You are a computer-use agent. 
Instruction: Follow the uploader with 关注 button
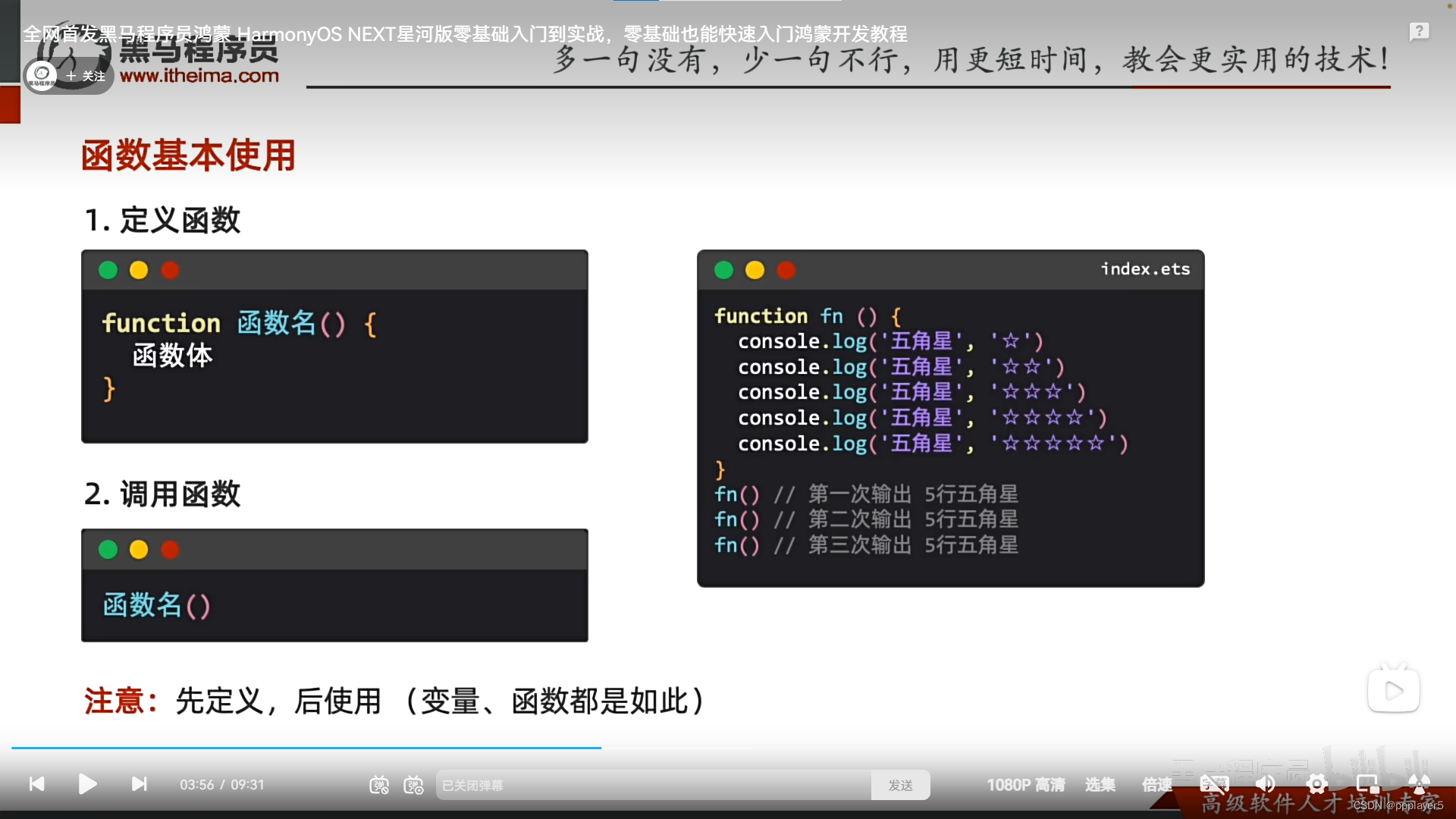pyautogui.click(x=86, y=76)
